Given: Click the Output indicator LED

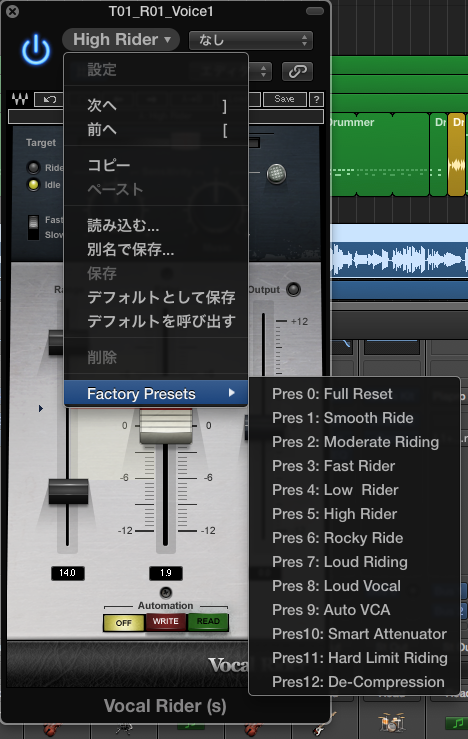Looking at the screenshot, I should point(293,289).
